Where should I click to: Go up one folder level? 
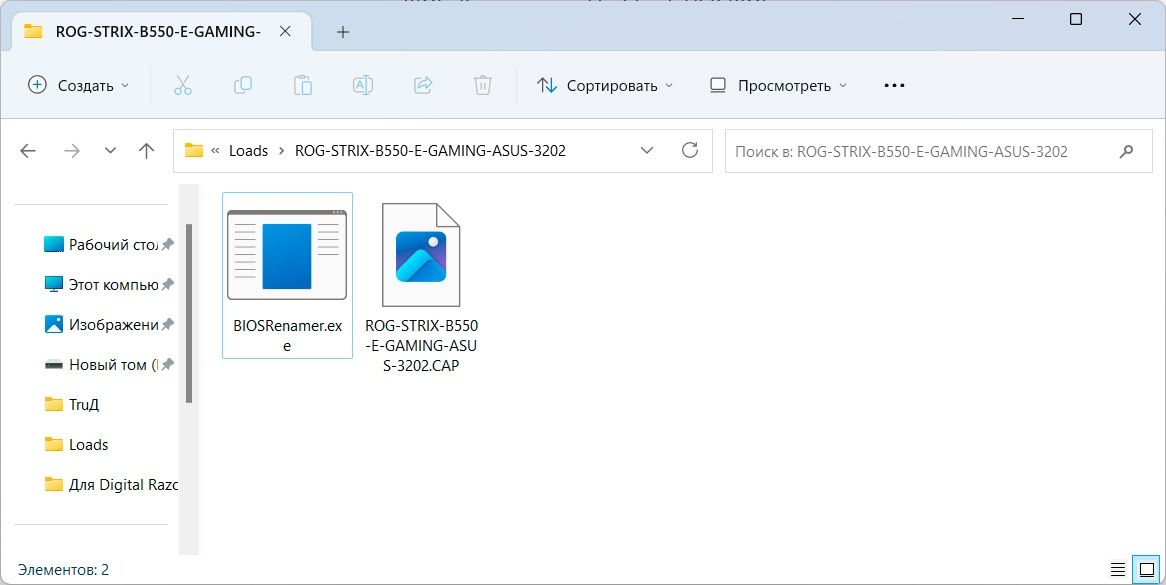point(147,151)
